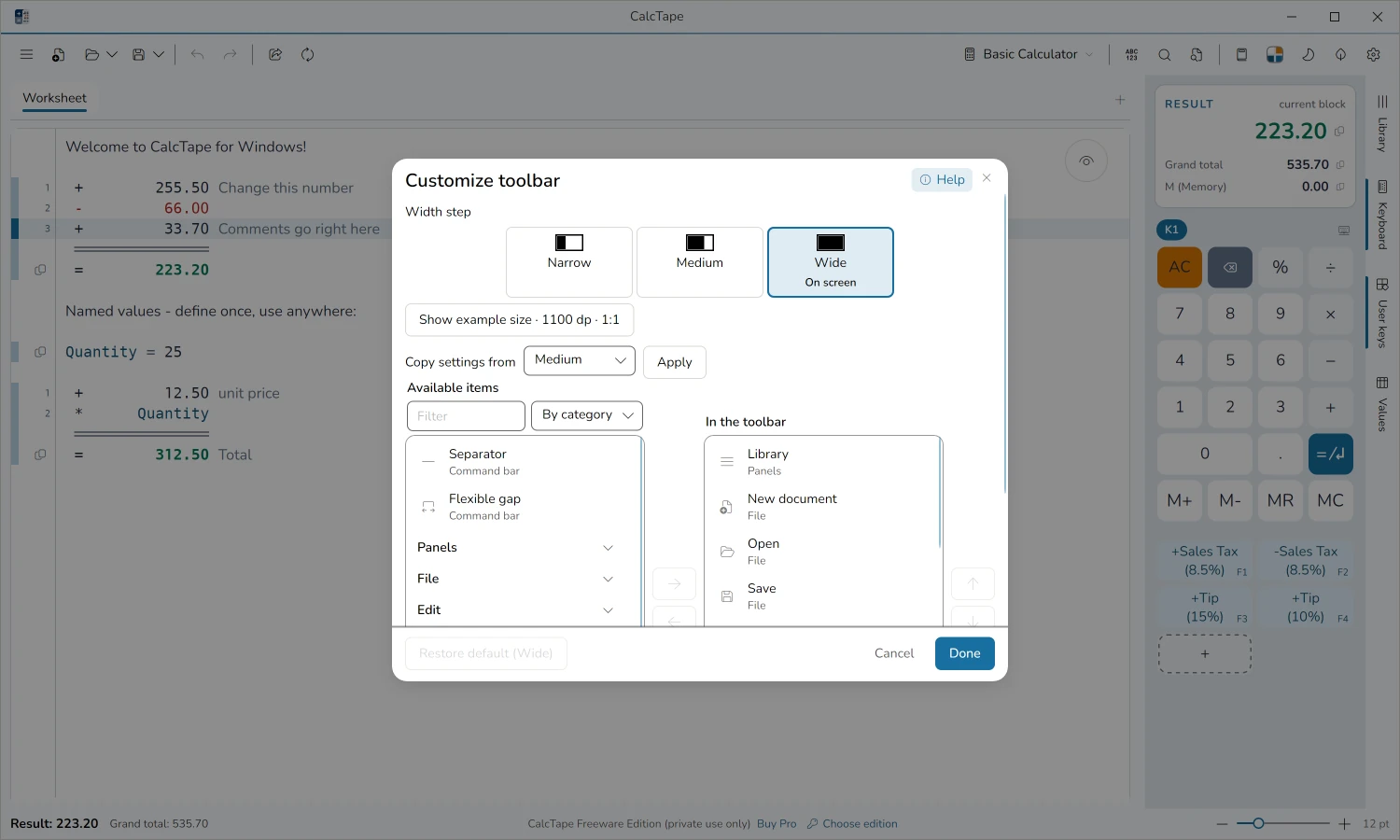Open the Buy Pro link
Screen dimensions: 1400x840
777,824
